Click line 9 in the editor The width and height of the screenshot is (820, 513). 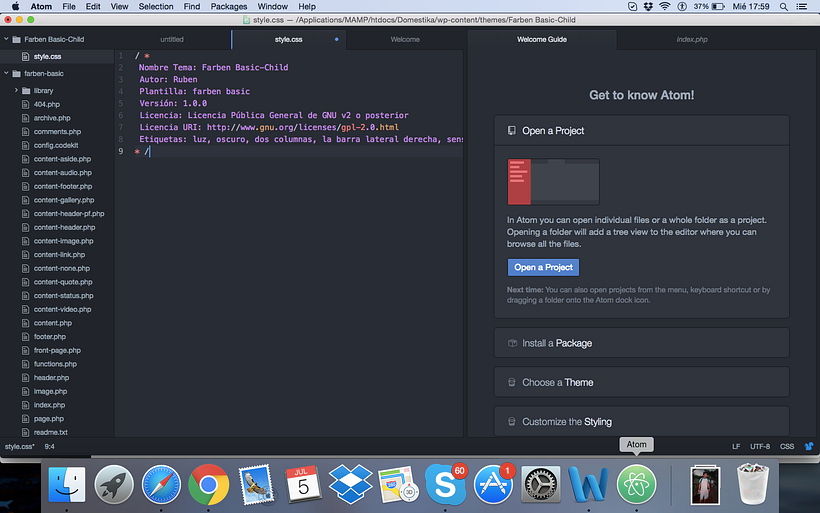[289, 151]
